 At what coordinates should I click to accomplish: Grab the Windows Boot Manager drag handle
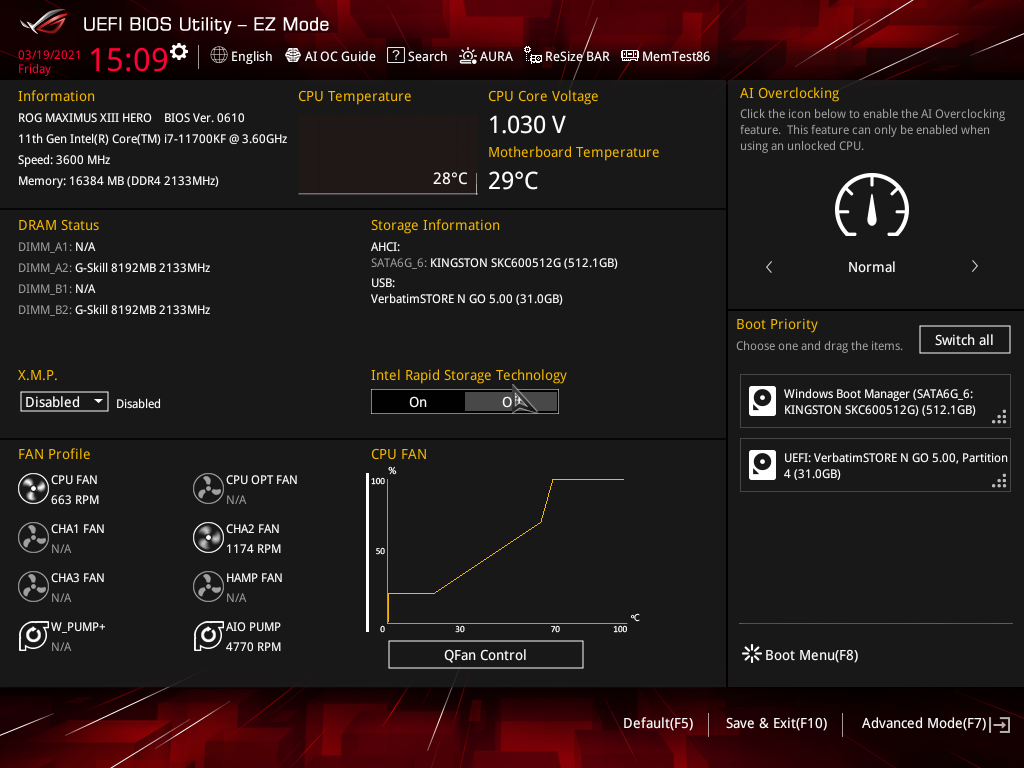[x=999, y=417]
